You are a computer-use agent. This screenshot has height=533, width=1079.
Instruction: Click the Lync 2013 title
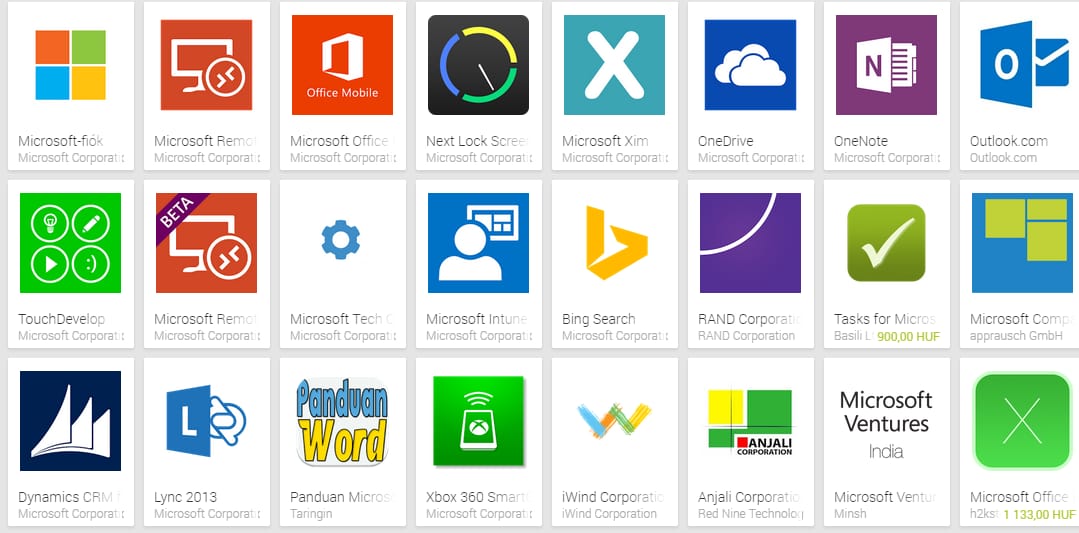click(185, 497)
